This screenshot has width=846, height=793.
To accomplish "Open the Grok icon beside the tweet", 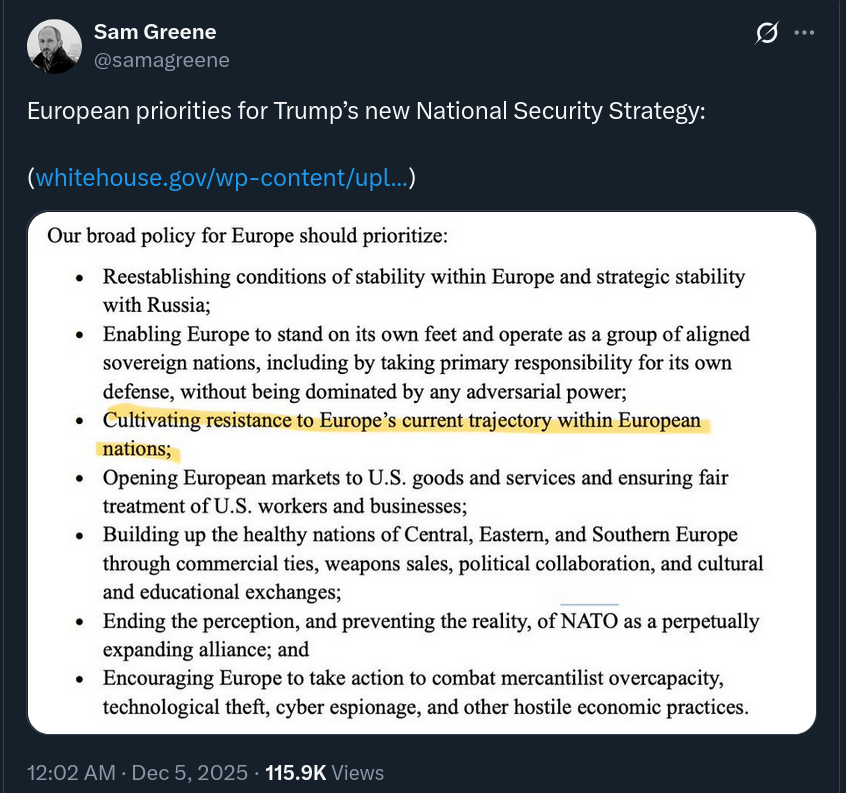I will pos(766,34).
